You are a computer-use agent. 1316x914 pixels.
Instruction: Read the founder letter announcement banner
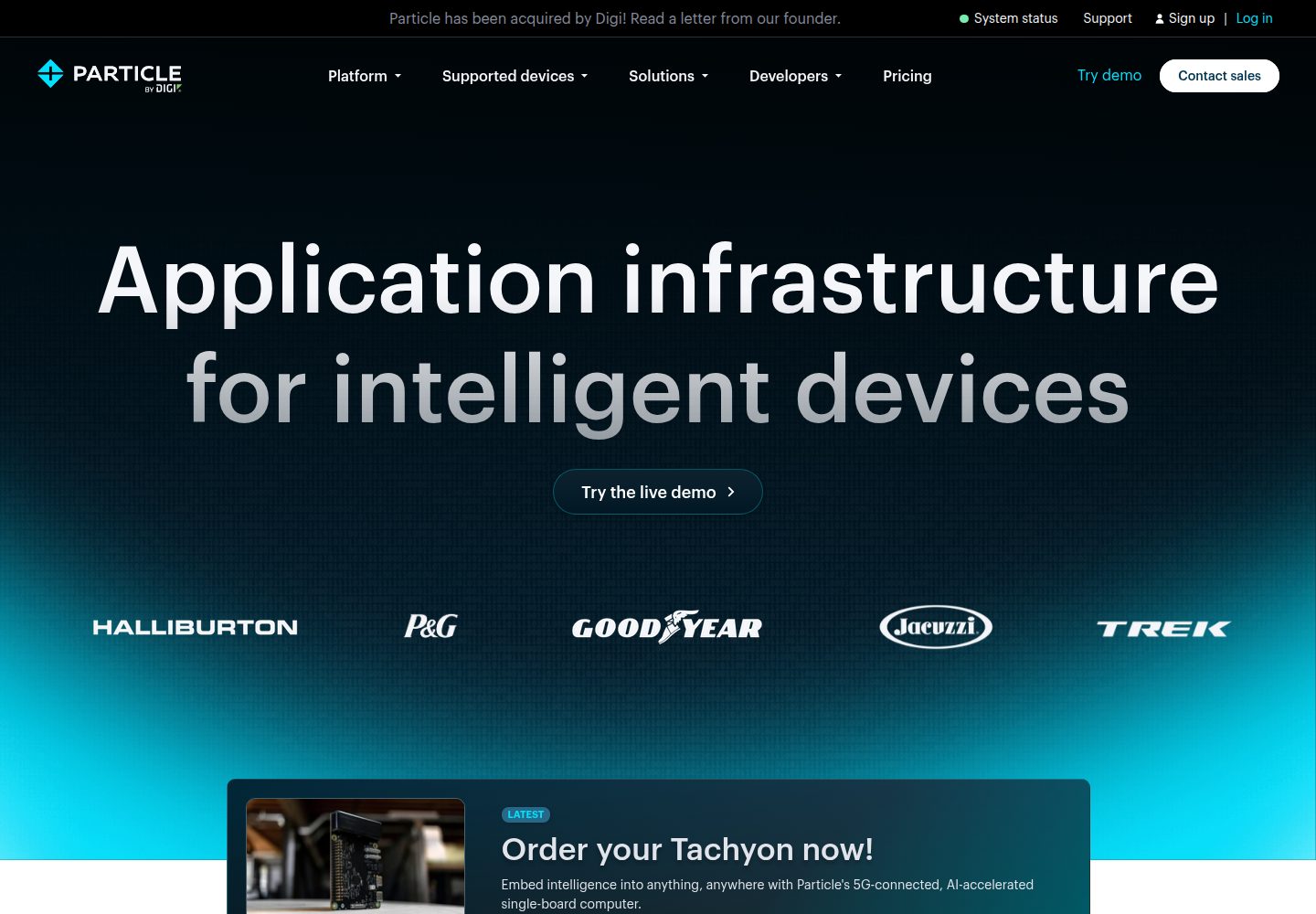pyautogui.click(x=615, y=18)
